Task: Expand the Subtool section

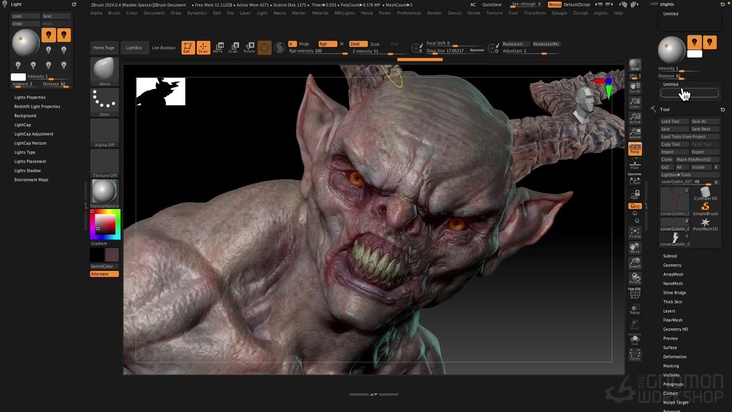Action: click(x=670, y=255)
